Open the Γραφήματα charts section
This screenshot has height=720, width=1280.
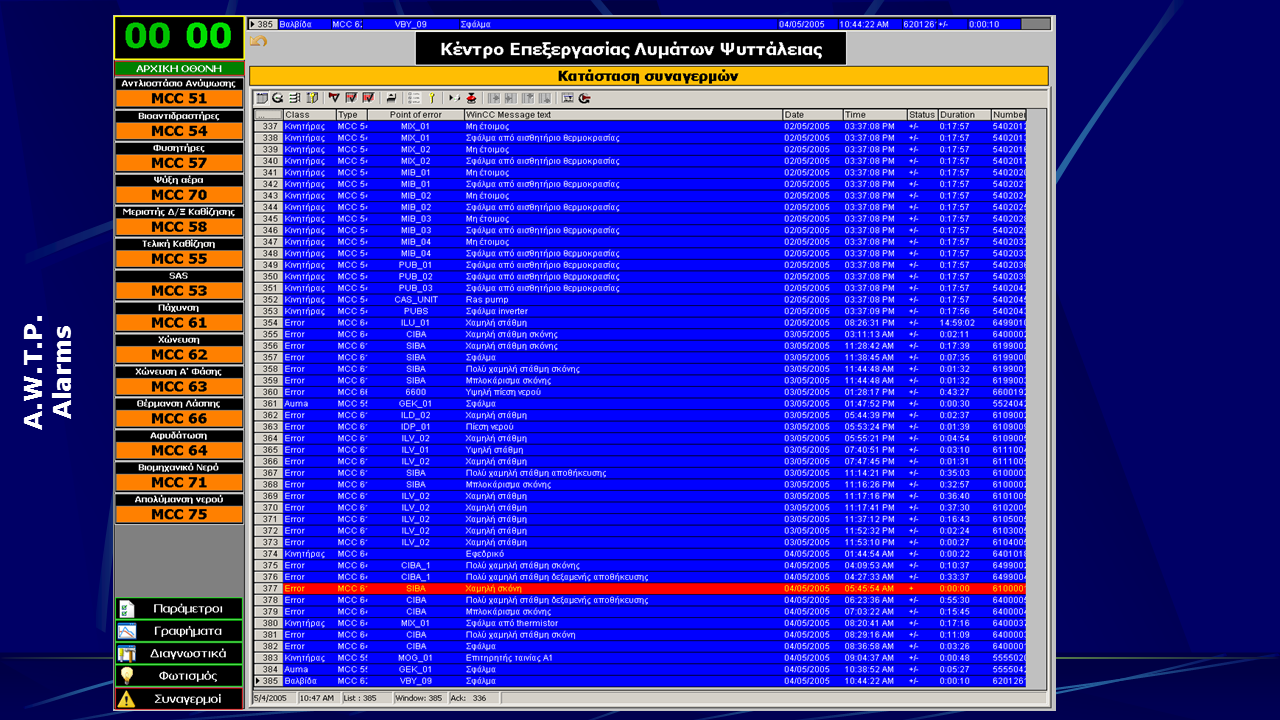pos(179,631)
